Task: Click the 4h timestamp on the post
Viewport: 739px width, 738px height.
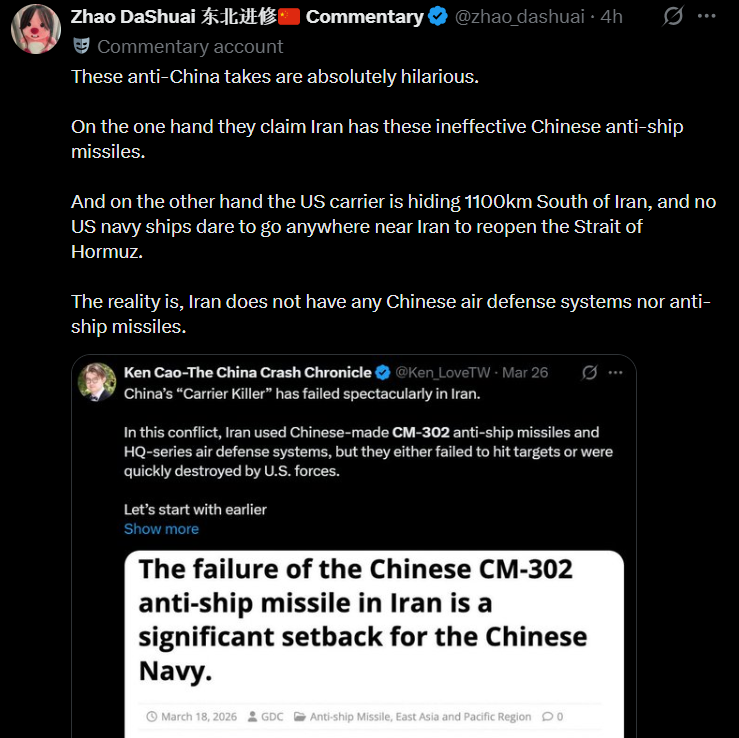Action: 611,17
